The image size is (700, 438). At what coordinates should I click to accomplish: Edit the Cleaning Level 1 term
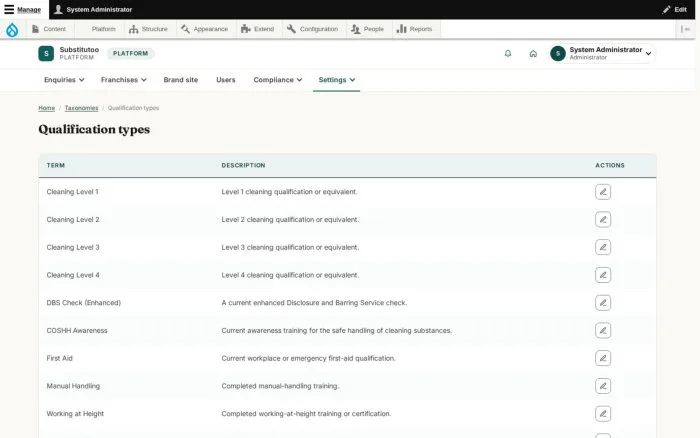coord(603,192)
